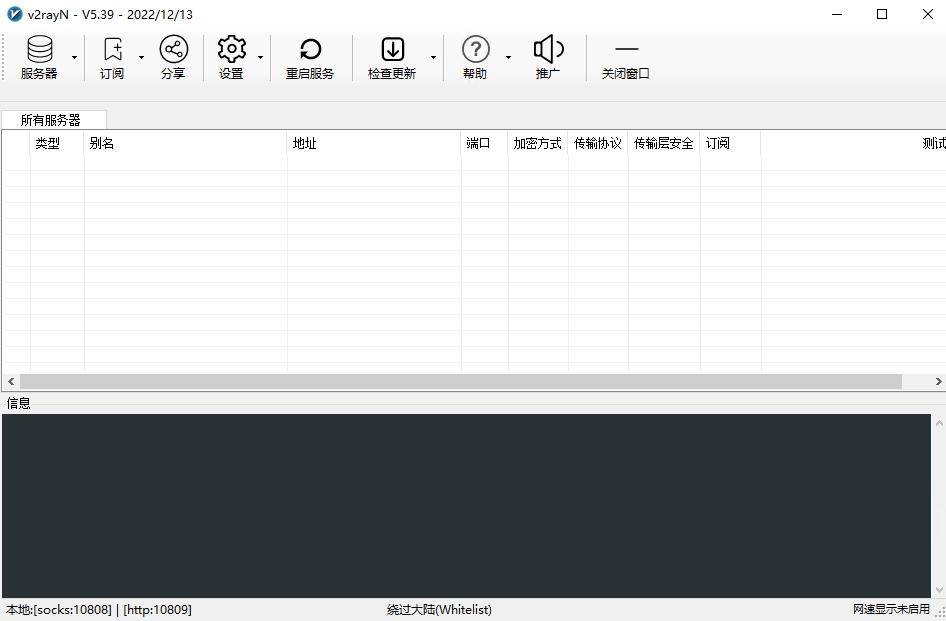Viewport: 946px width, 621px height.
Task: Expand the dropdown arrow beside 帮助
Action: [508, 58]
